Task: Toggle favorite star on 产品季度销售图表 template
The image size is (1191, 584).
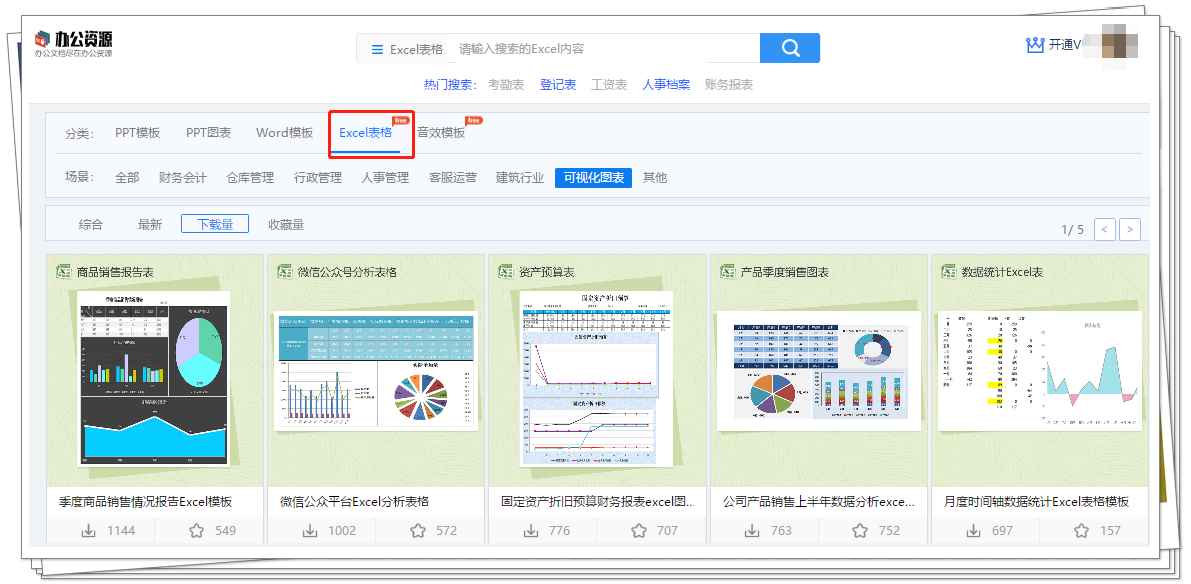Action: [x=858, y=533]
